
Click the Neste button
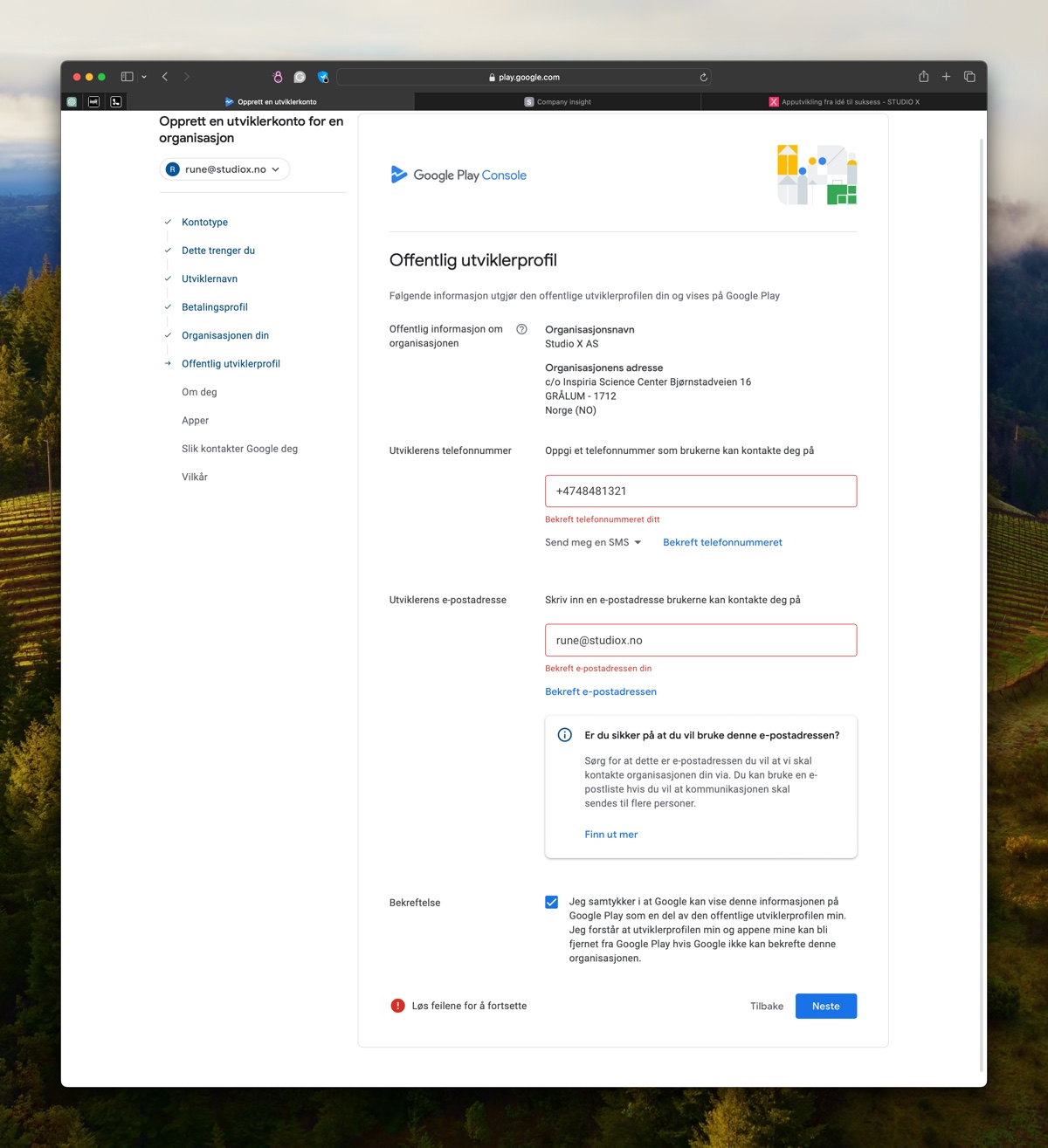(826, 1006)
